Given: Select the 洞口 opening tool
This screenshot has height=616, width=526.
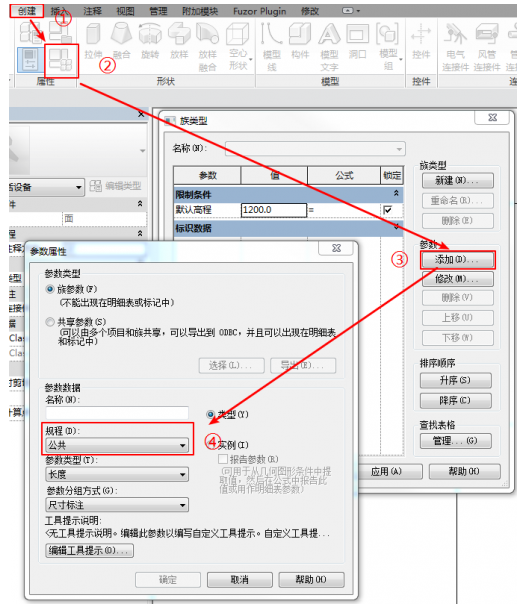Looking at the screenshot, I should tap(357, 41).
